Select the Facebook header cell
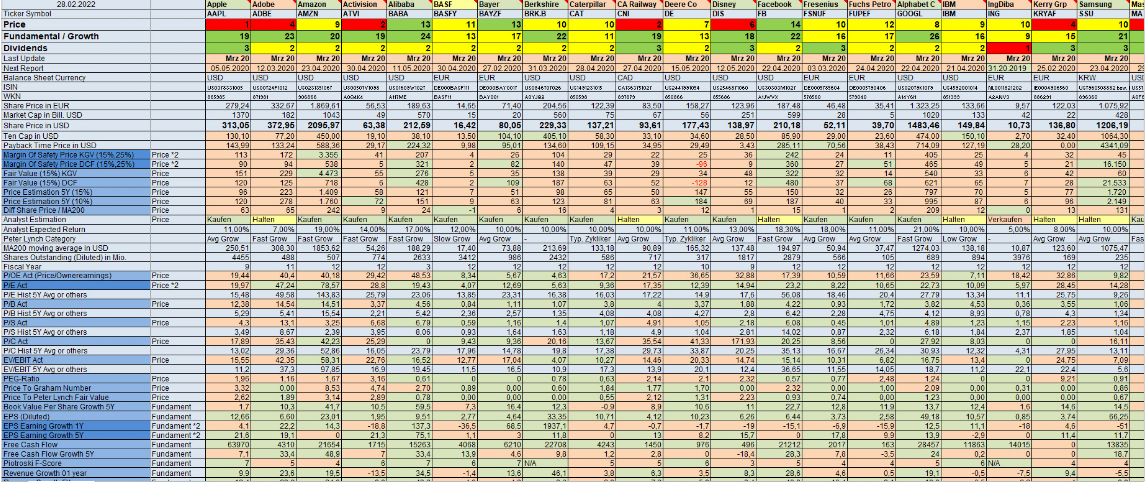Viewport: 1147px width, 482px height. click(778, 4)
